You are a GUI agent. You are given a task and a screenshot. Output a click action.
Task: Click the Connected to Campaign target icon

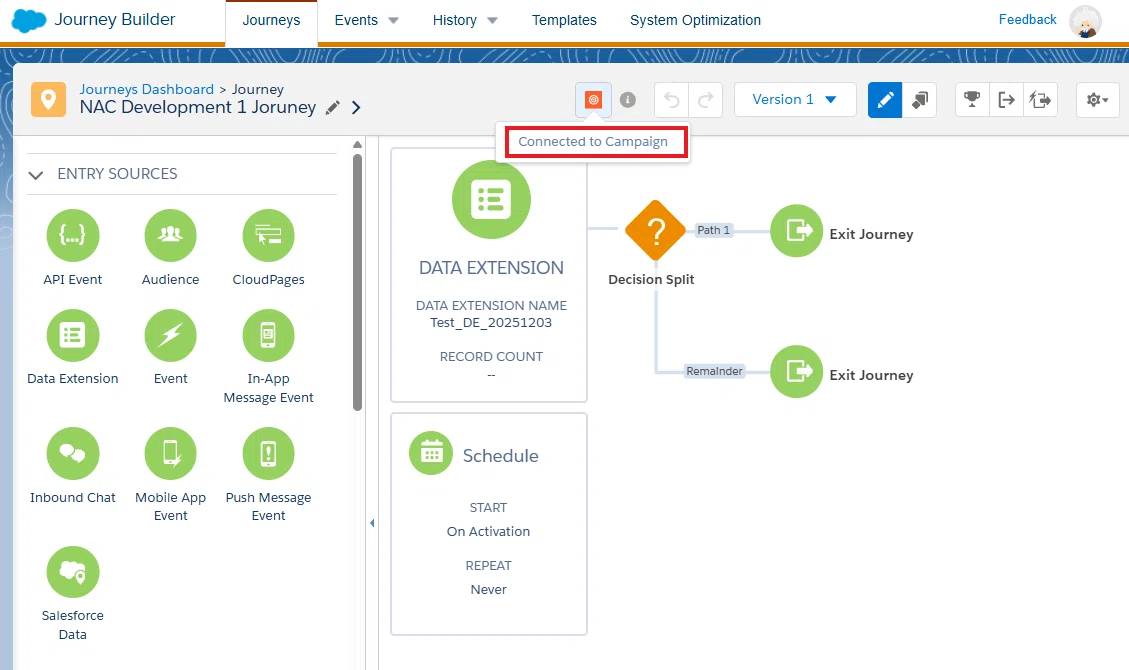[593, 100]
